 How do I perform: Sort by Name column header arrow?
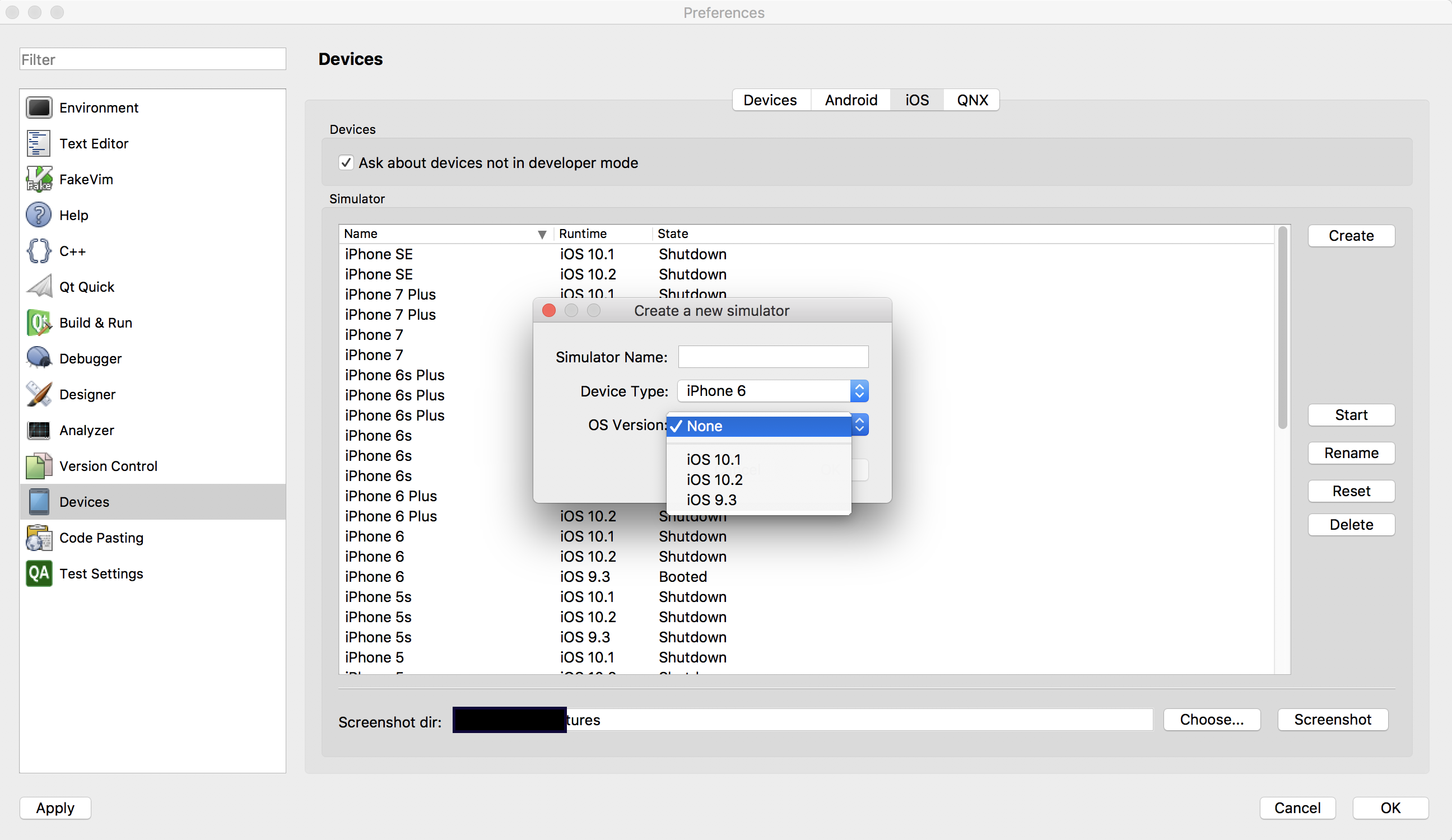click(542, 234)
